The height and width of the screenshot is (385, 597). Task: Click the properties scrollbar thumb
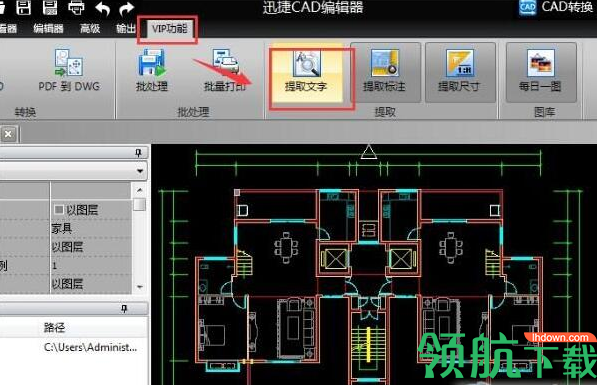tap(140, 204)
